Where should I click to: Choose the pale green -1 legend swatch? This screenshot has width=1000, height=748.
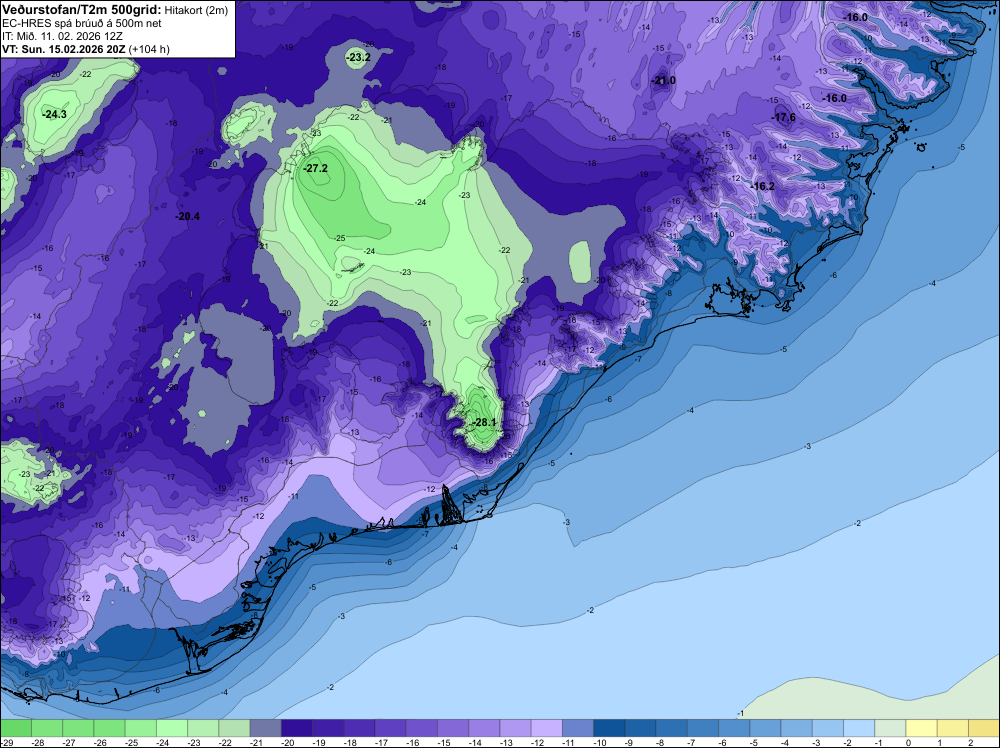(x=890, y=728)
